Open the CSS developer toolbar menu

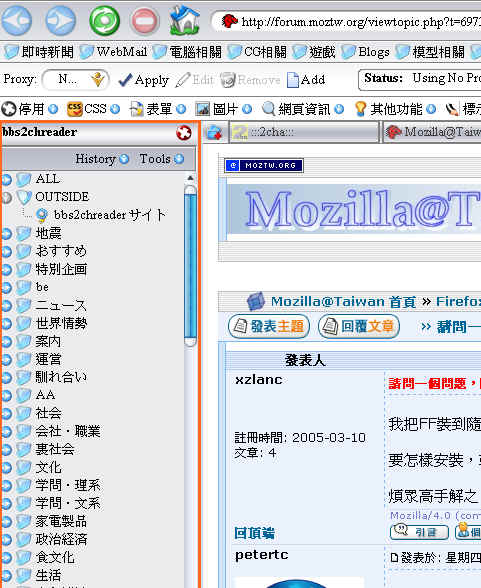[x=93, y=109]
